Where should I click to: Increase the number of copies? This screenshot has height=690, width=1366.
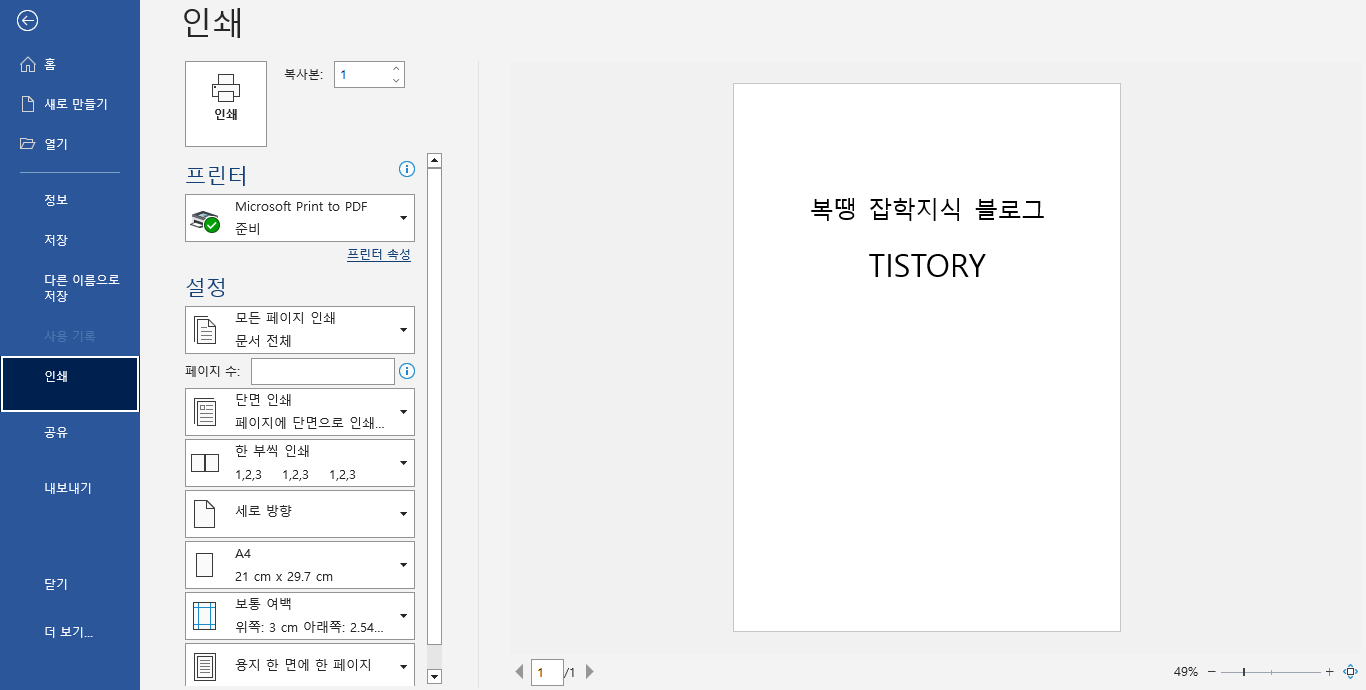pos(396,68)
